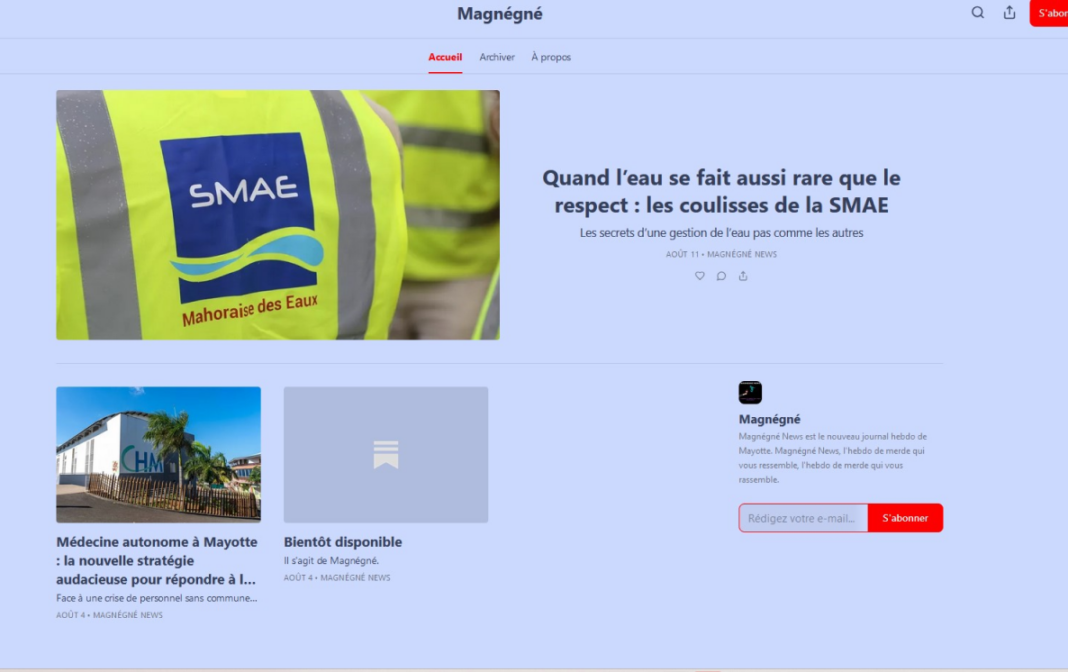Click the top-right red S'abonner button
The height and width of the screenshot is (672, 1068).
pyautogui.click(x=1049, y=13)
